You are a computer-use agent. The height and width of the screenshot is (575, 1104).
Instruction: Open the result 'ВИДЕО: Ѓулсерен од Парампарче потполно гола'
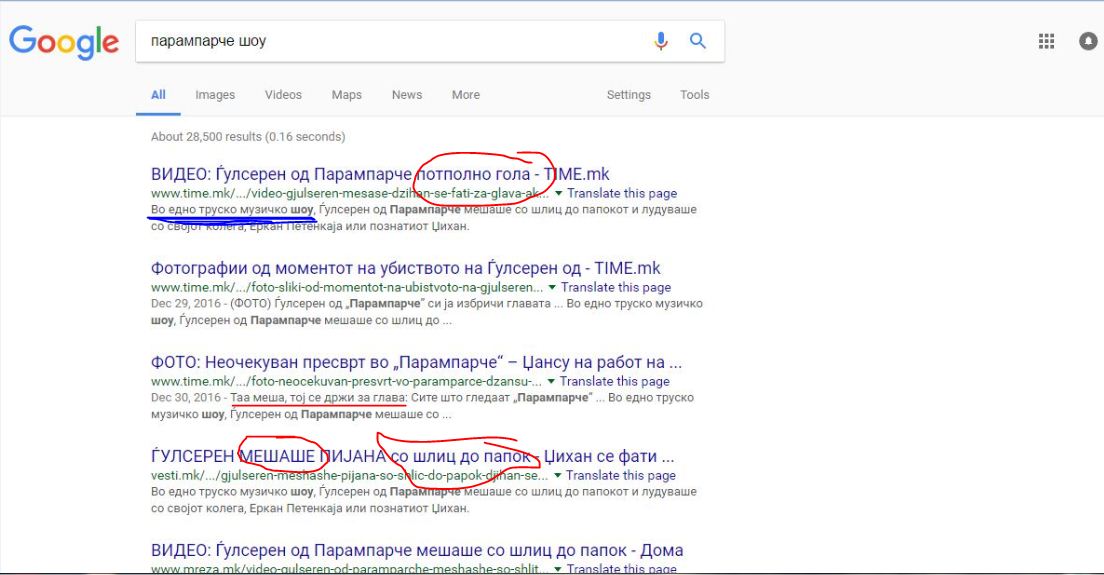point(380,174)
